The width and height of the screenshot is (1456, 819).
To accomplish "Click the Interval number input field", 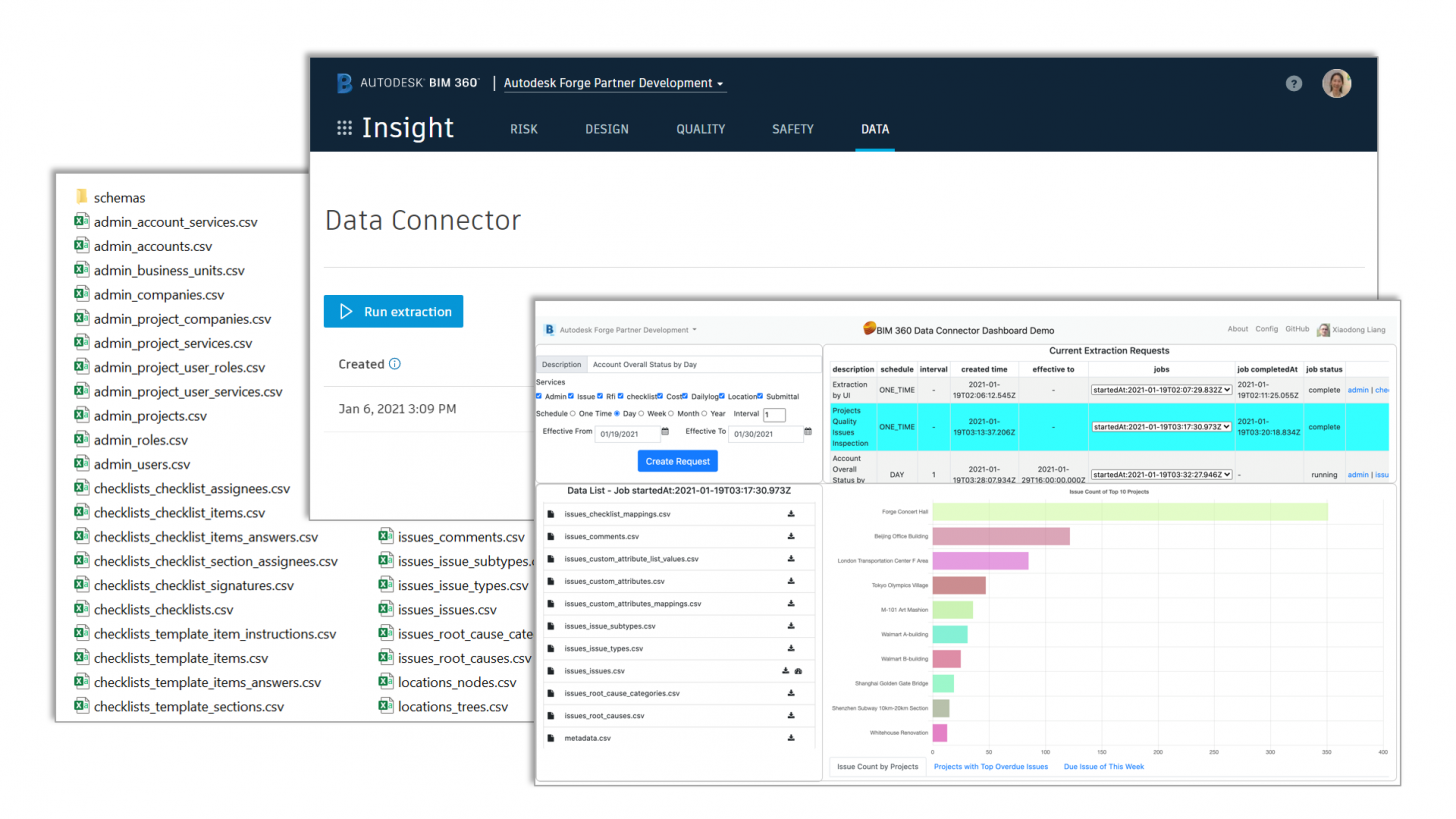I will 773,415.
